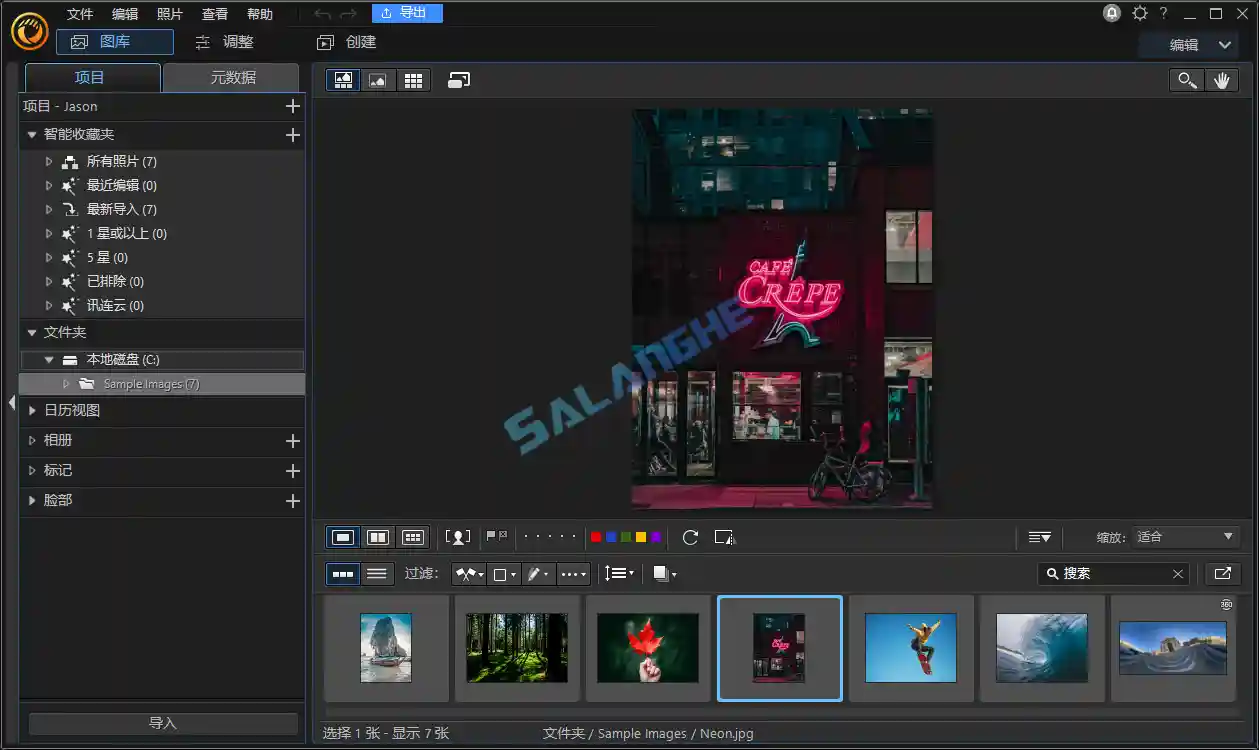
Task: Switch to the 元数据 tab
Action: (231, 77)
